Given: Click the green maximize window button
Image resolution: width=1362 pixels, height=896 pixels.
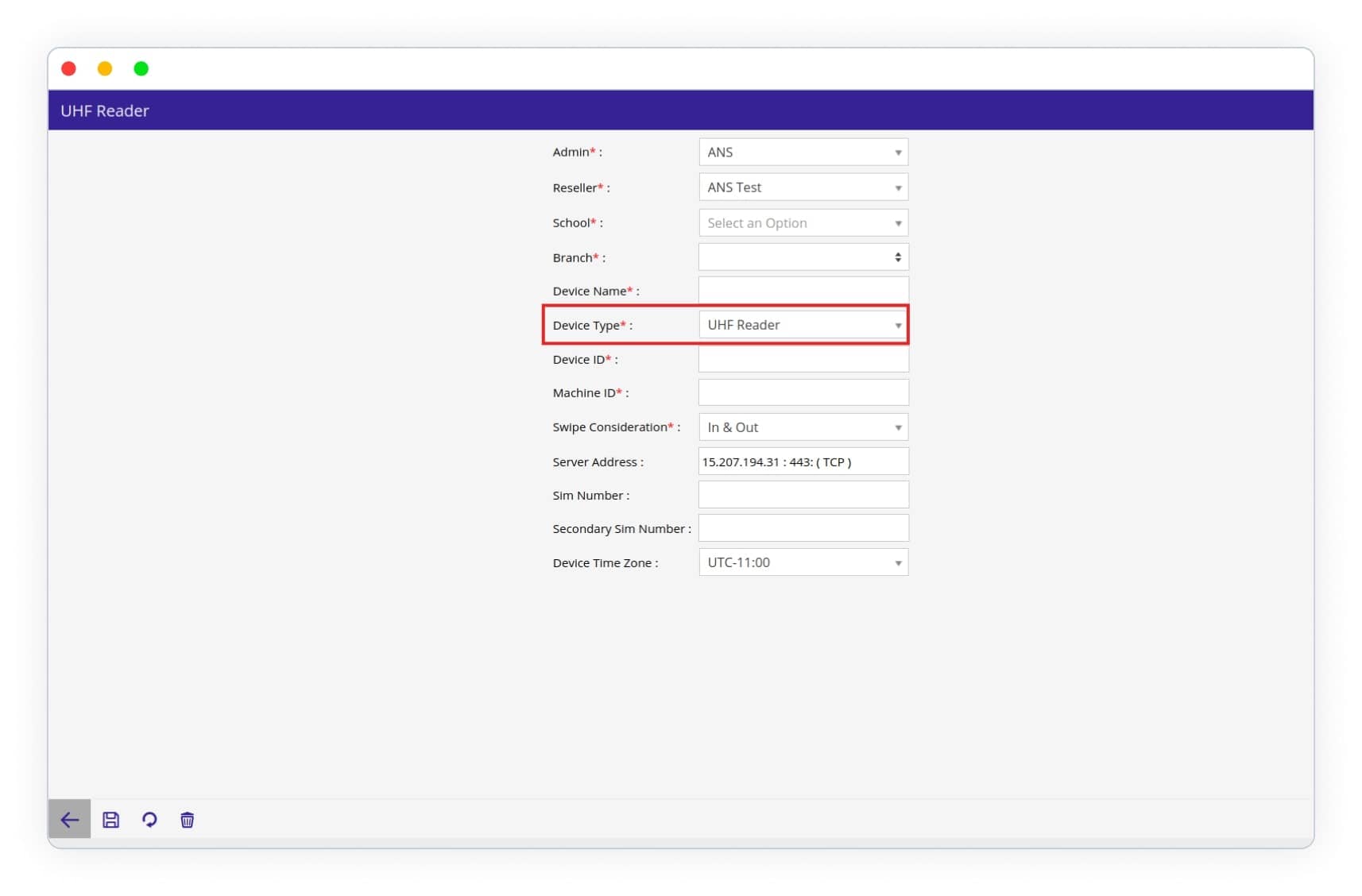Looking at the screenshot, I should coord(141,69).
